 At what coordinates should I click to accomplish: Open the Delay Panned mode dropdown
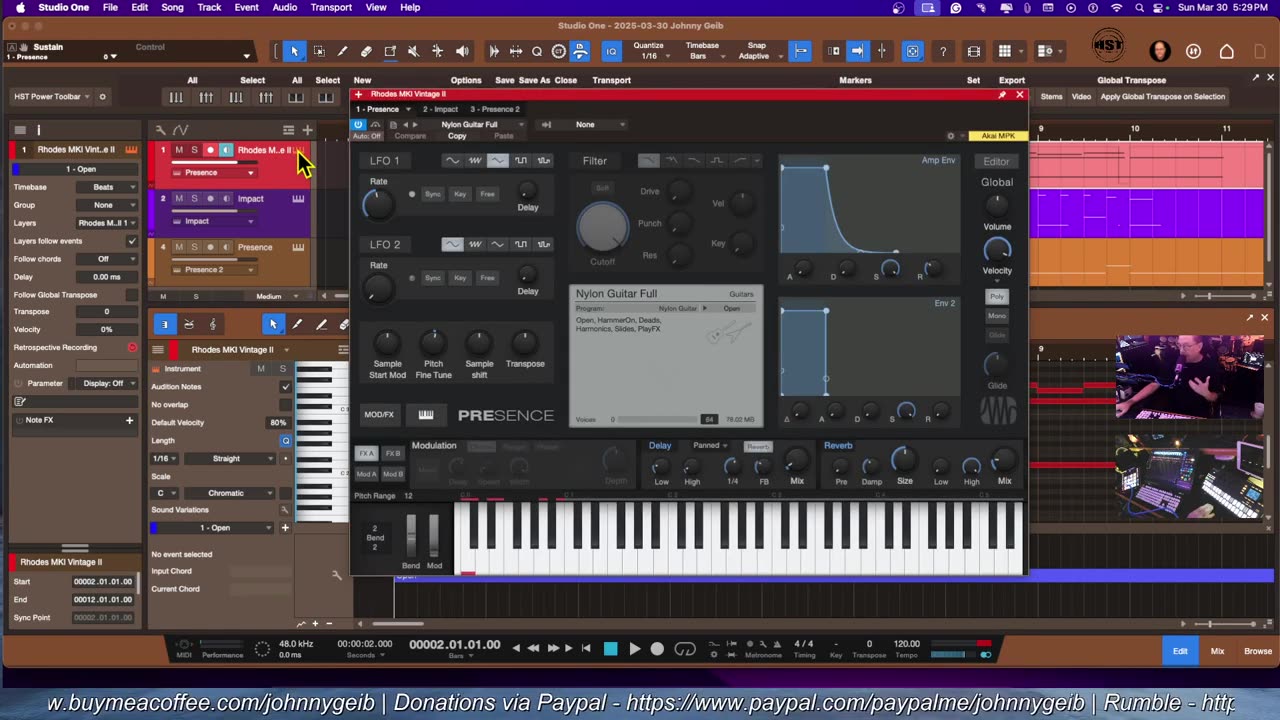coord(708,446)
